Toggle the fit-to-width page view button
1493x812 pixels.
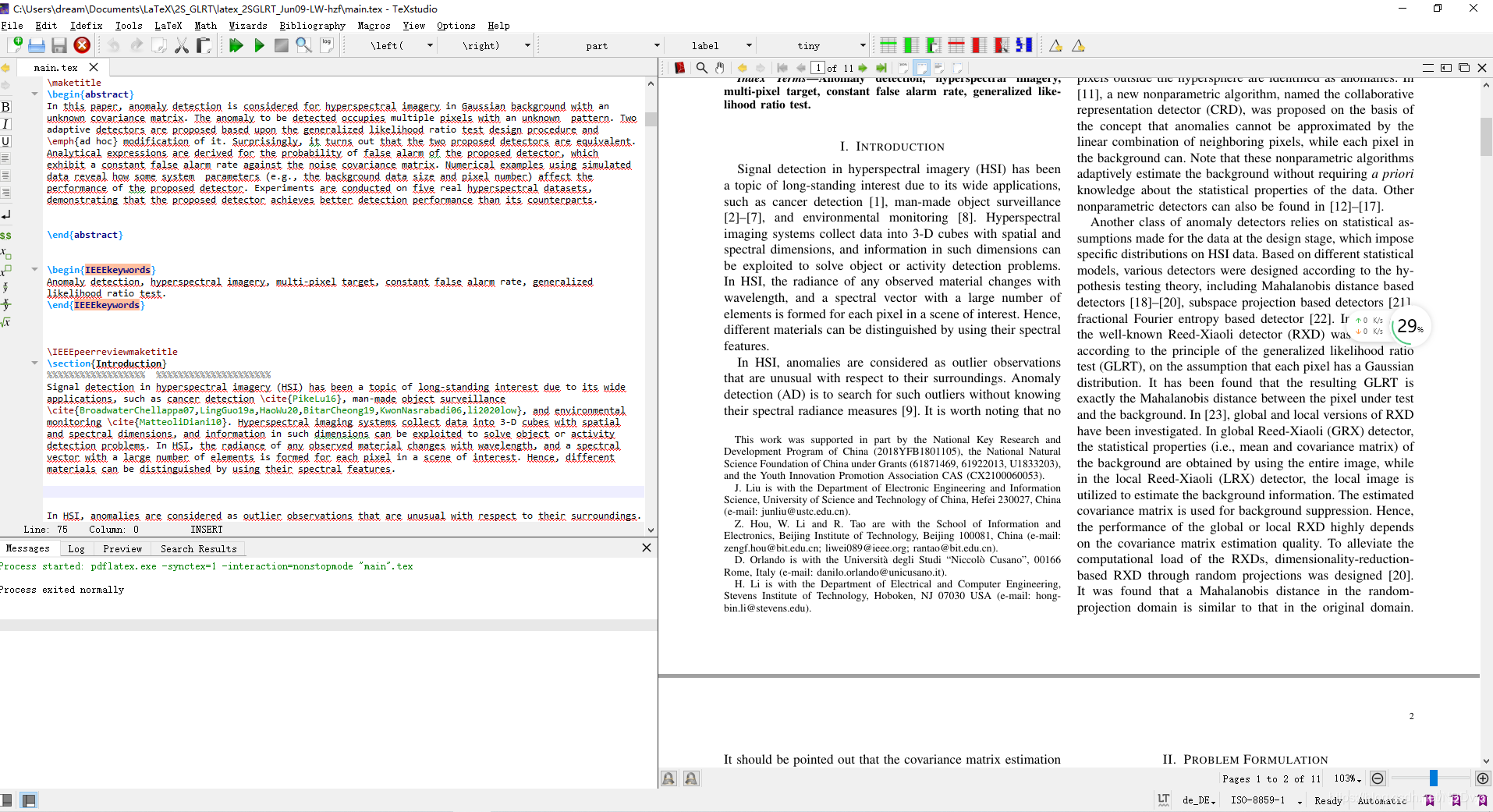[921, 68]
